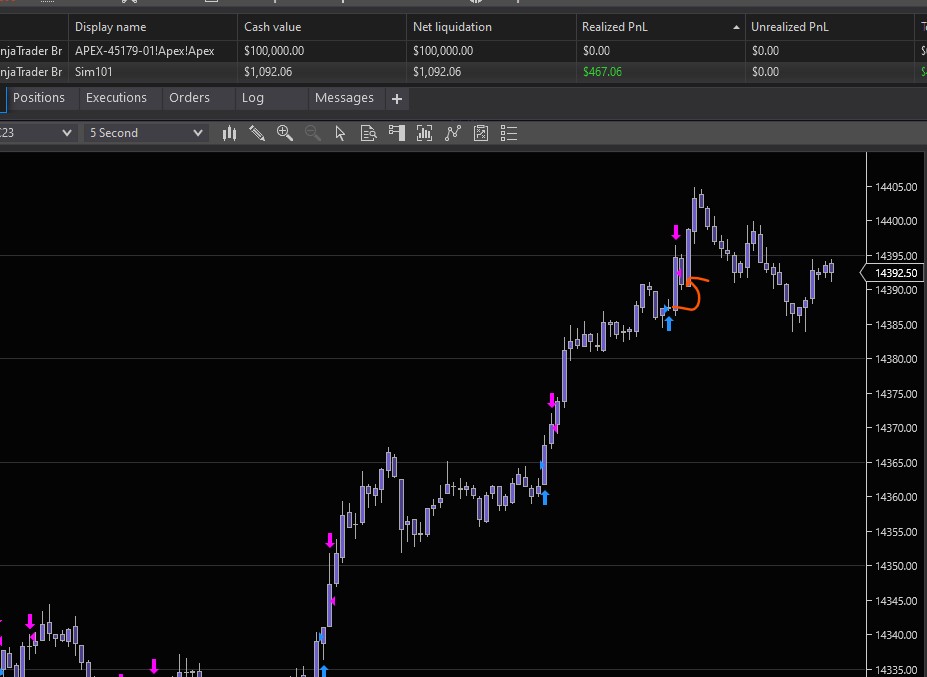Show the Data Box window
This screenshot has height=677, width=927.
[368, 133]
